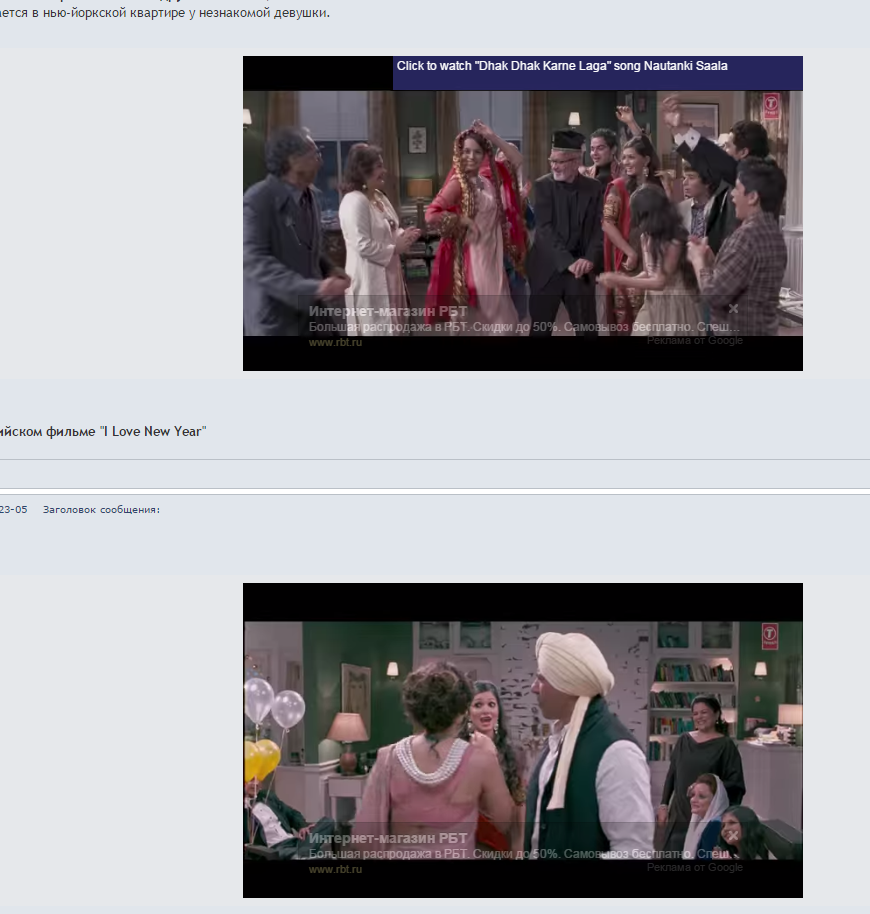Click the www.rbt.ru link on dancing group video
Screen dimensions: 870x914
[x=335, y=342]
